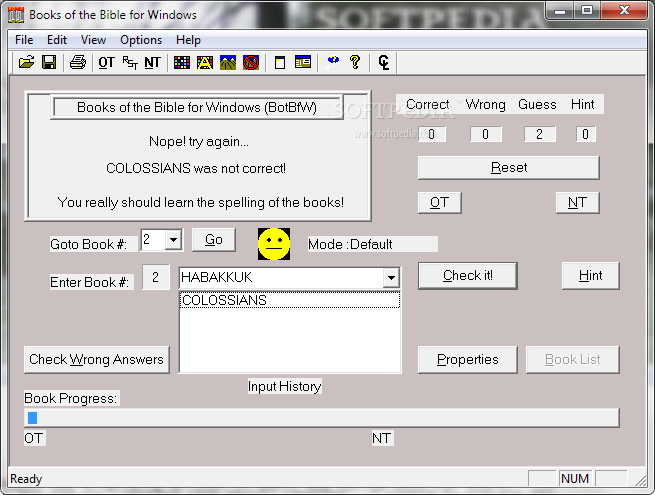The width and height of the screenshot is (655, 495).
Task: Click the Hint count box
Action: click(x=586, y=134)
